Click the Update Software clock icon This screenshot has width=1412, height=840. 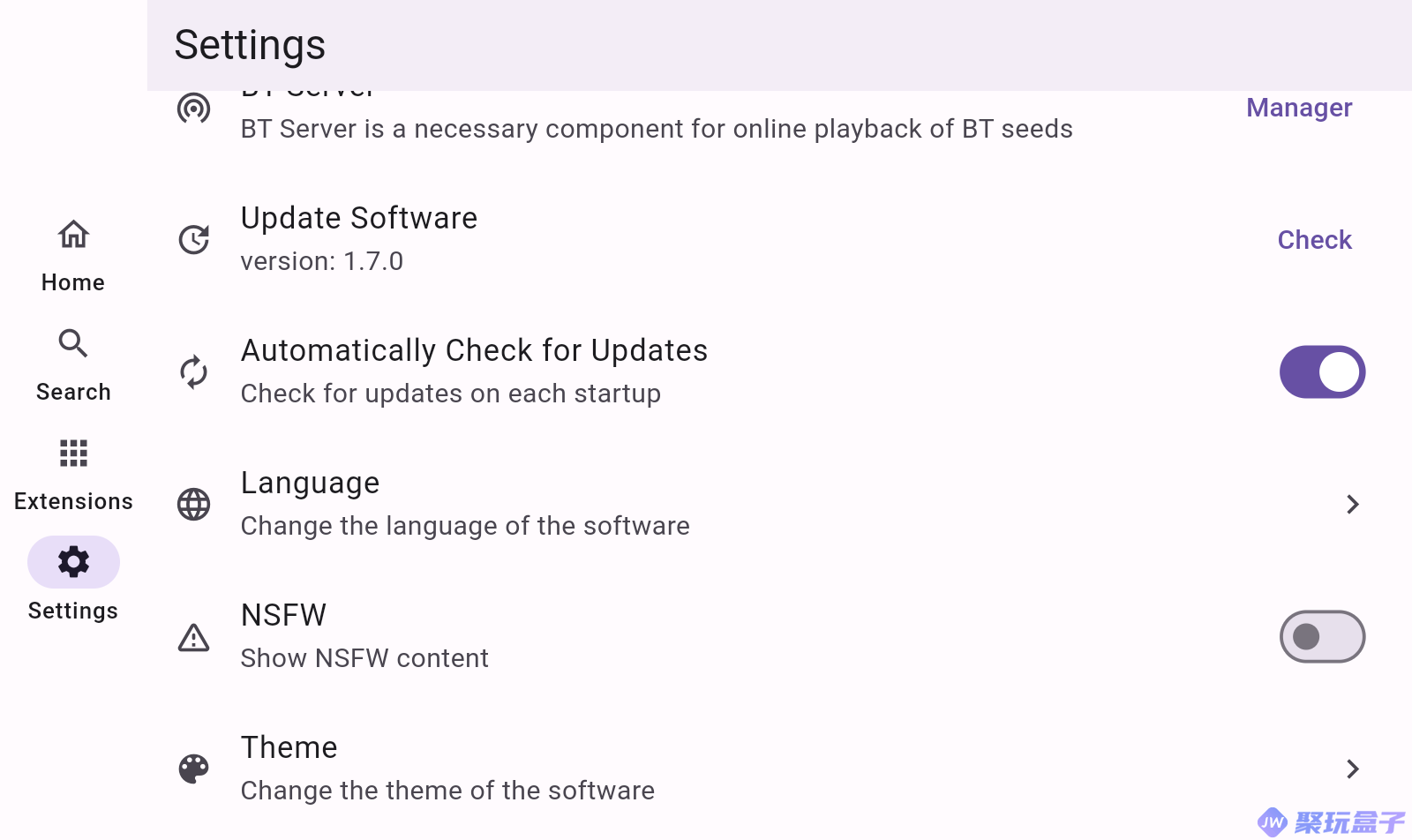tap(193, 239)
